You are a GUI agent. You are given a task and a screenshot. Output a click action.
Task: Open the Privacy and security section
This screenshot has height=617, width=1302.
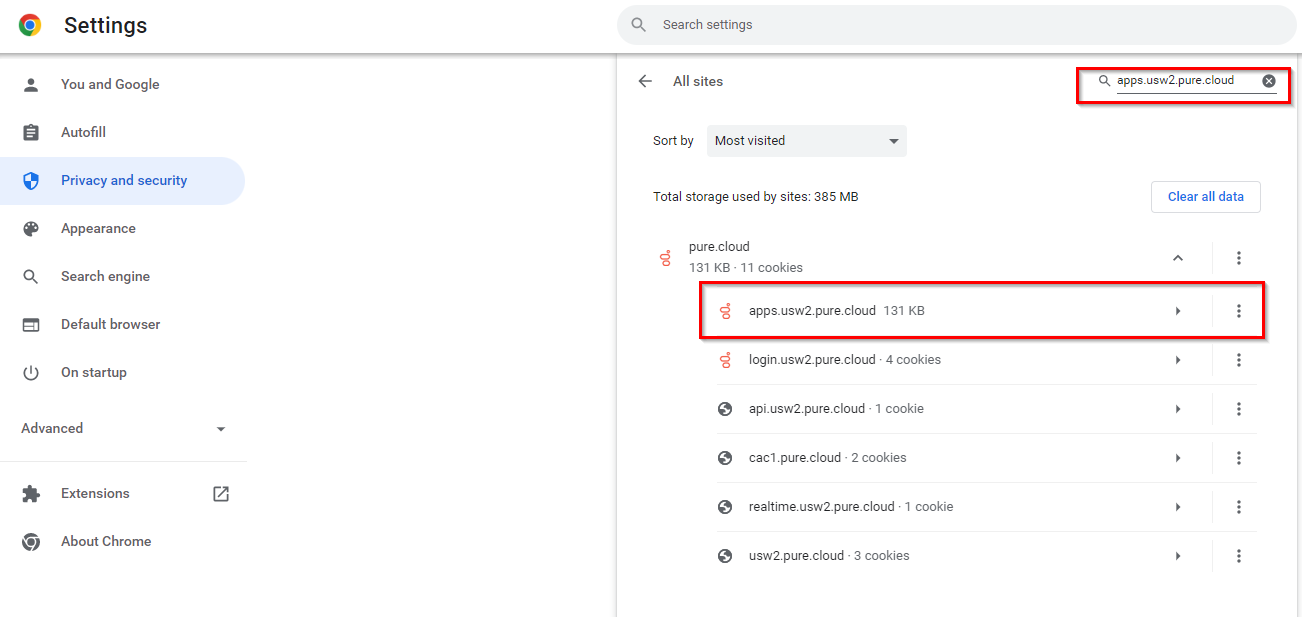[123, 181]
